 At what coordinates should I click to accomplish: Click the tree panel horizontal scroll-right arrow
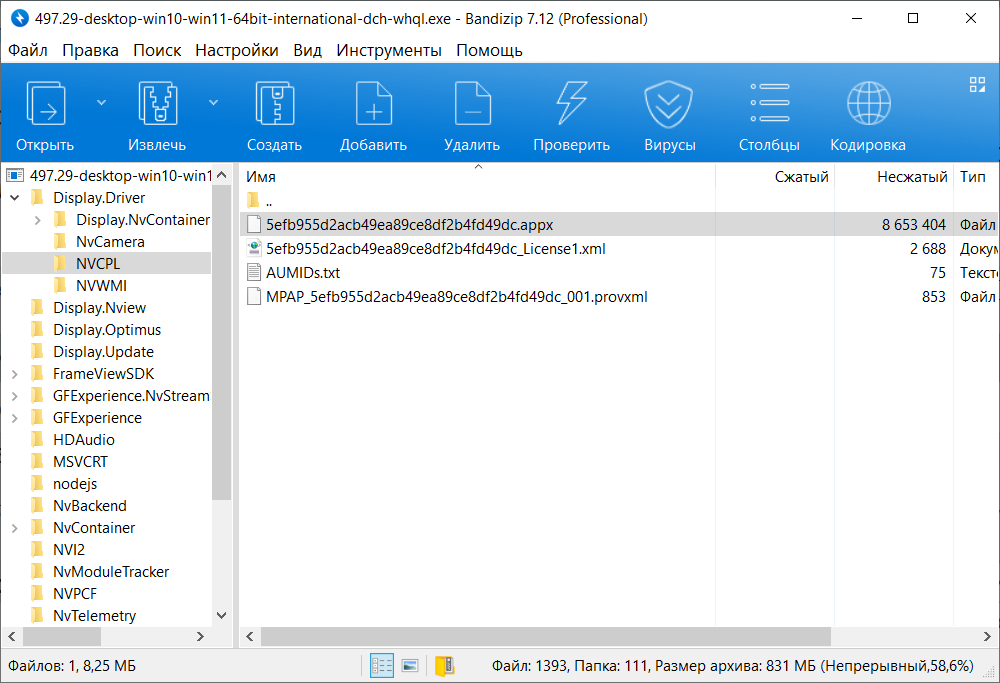click(x=200, y=636)
